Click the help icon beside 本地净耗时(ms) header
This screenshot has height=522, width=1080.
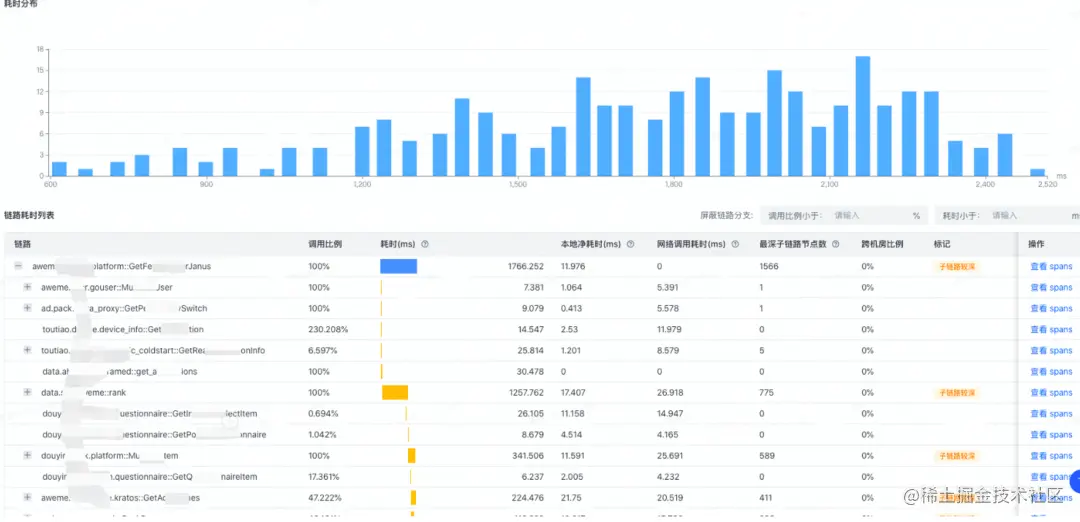tap(630, 244)
